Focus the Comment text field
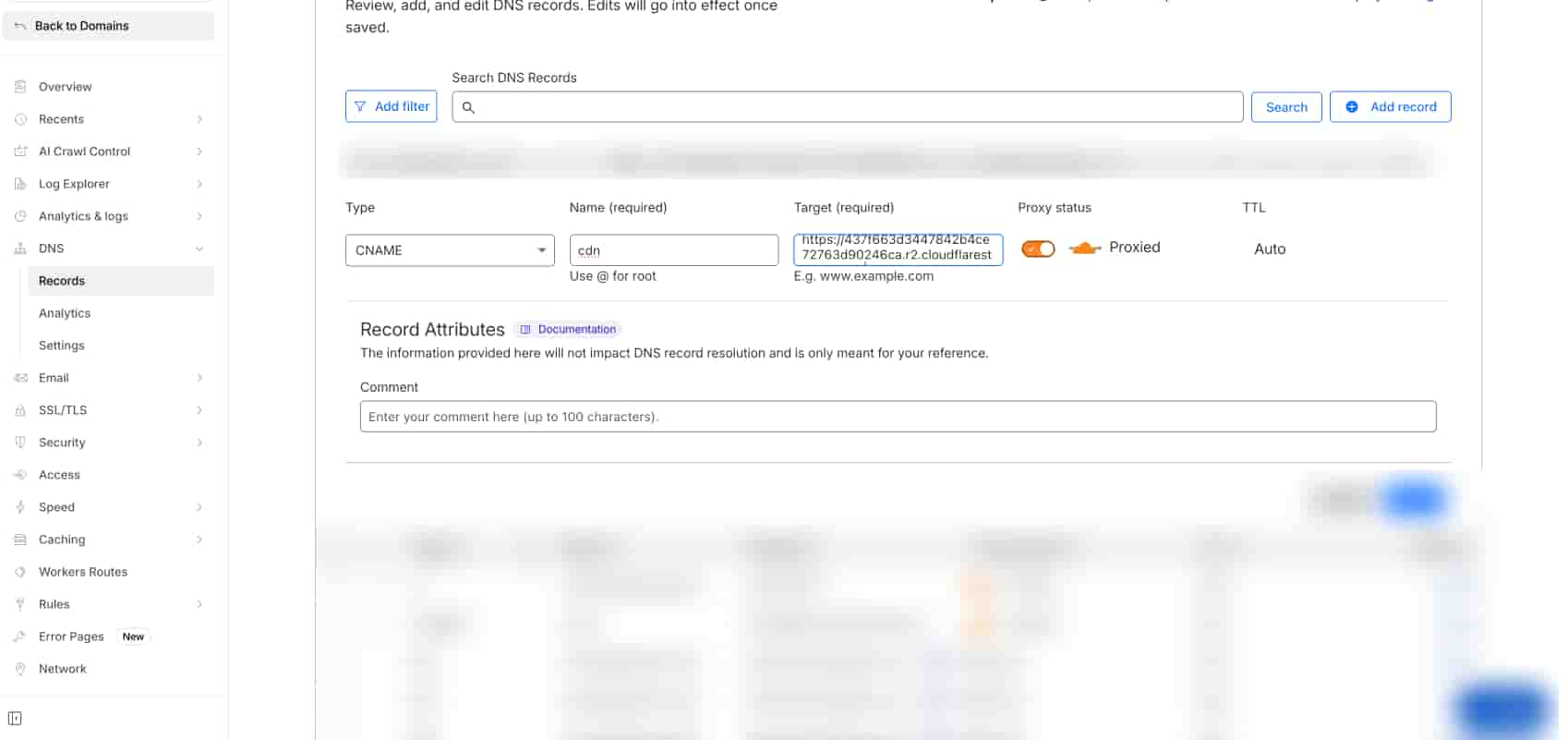The height and width of the screenshot is (740, 1568). pyautogui.click(x=898, y=417)
